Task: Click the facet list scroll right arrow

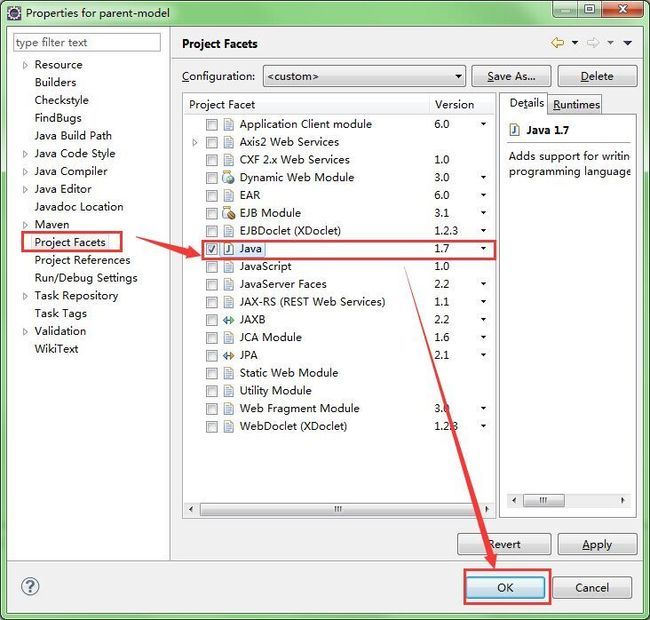Action: (x=487, y=509)
